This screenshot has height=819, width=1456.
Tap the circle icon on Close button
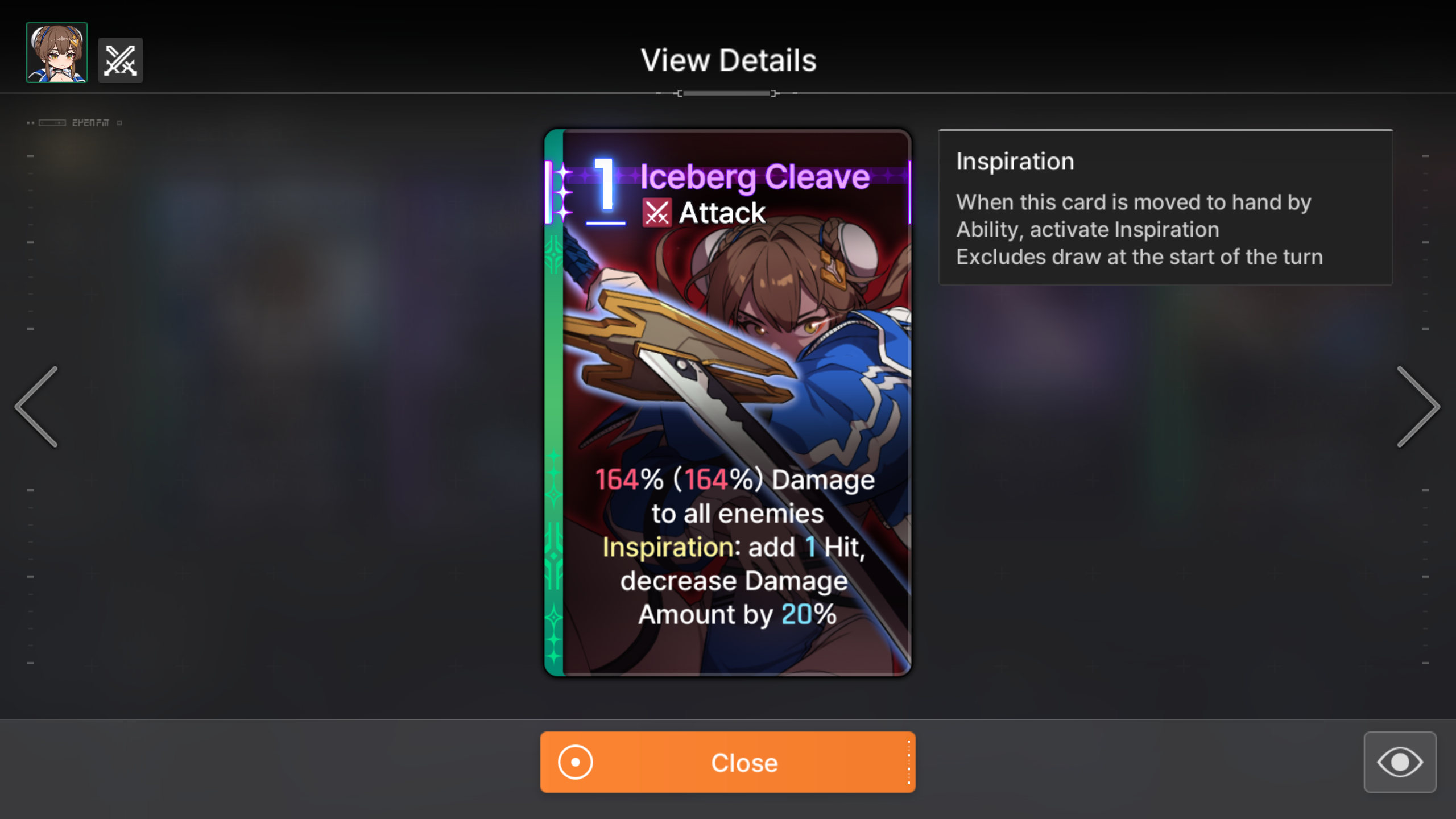tap(575, 762)
